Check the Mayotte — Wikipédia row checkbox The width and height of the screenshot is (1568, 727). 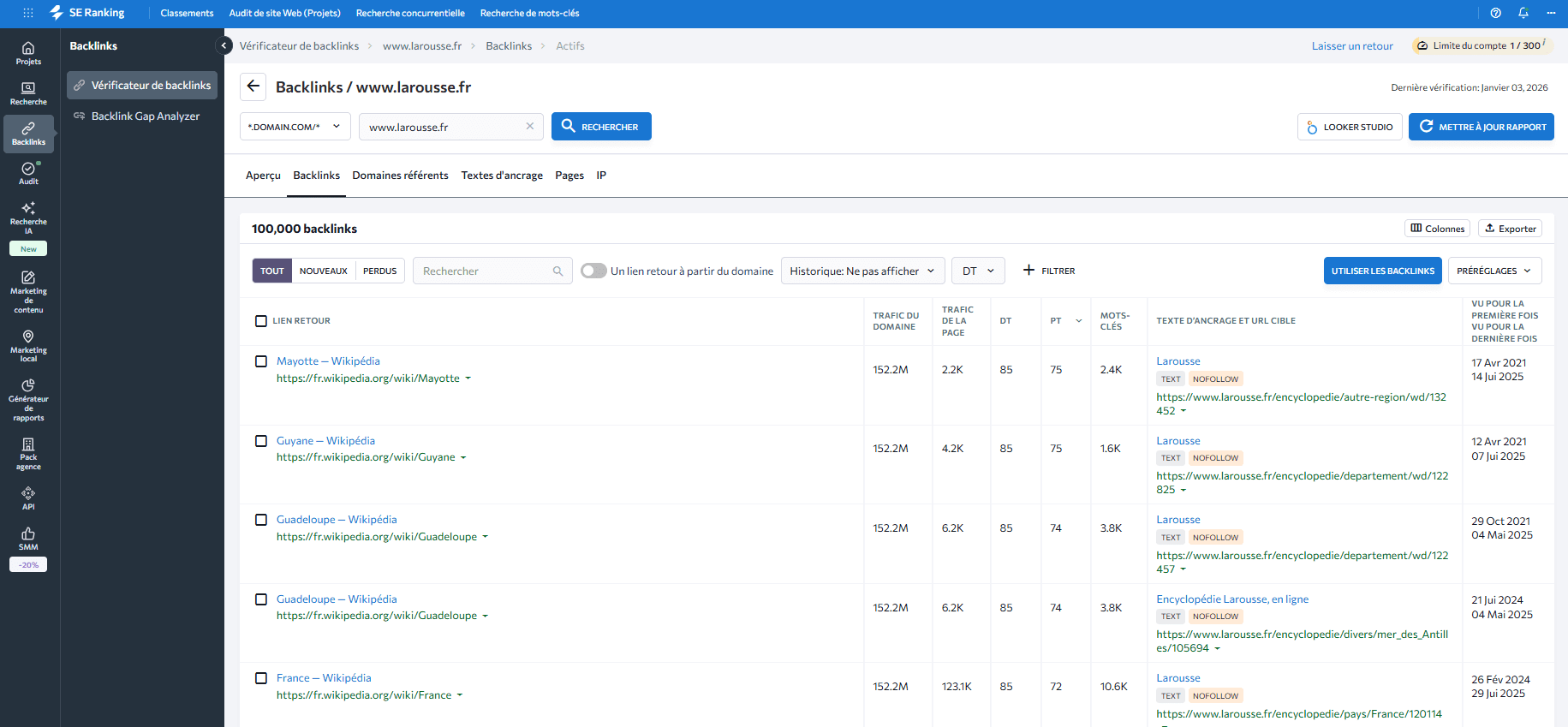(261, 361)
